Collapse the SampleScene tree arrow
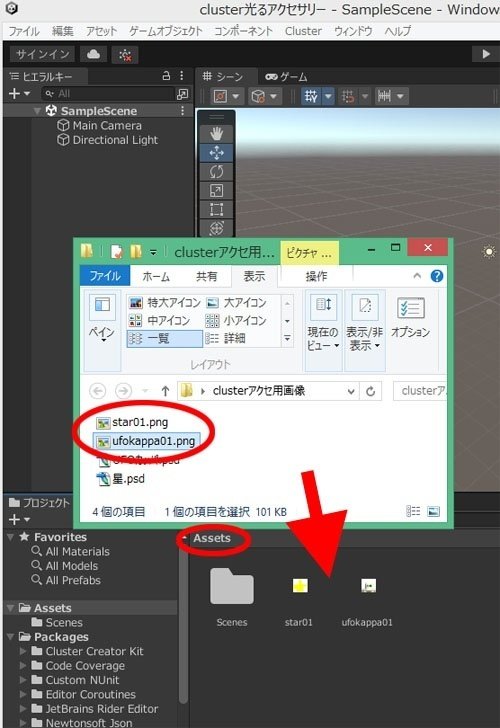This screenshot has height=728, width=500. 38,111
